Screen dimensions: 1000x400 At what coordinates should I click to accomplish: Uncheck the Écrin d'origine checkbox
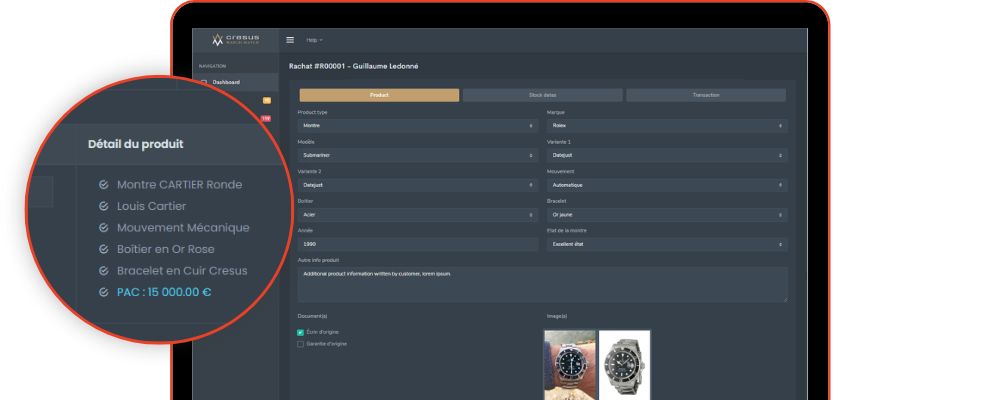pos(300,332)
